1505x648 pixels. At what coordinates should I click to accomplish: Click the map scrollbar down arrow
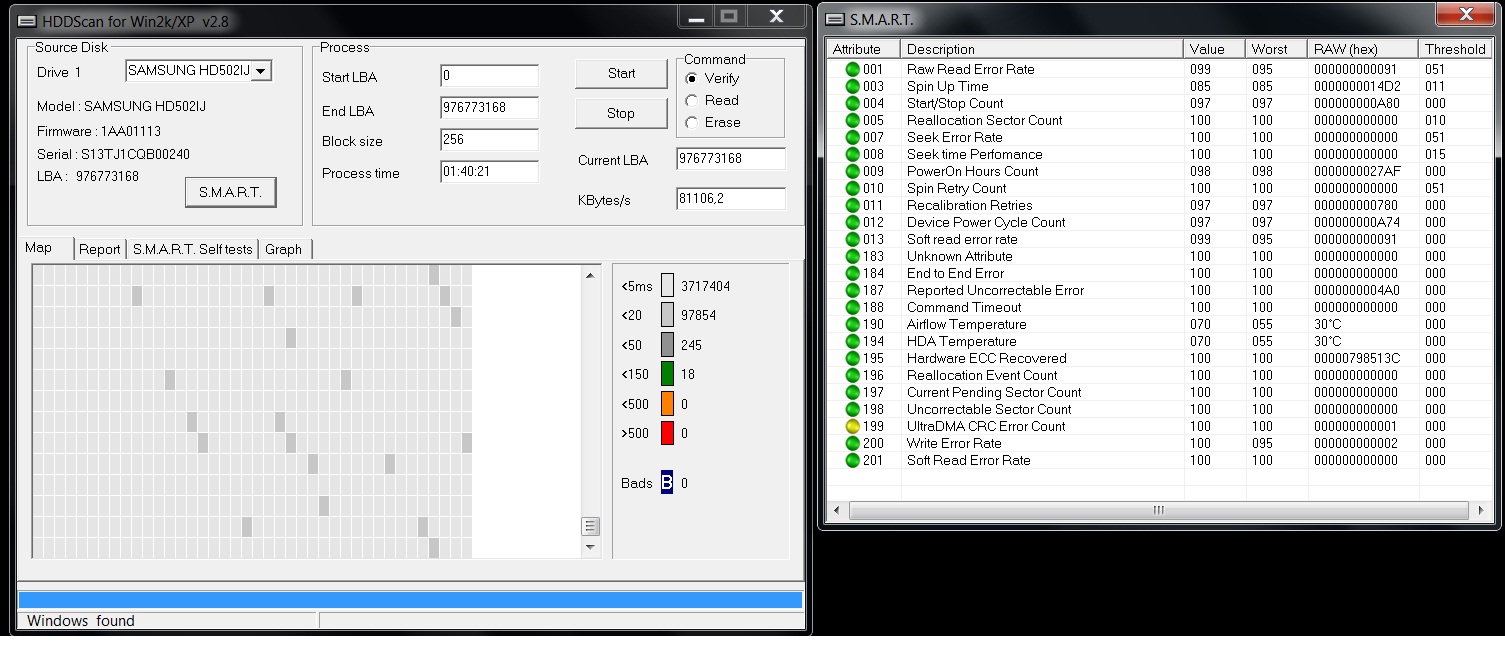click(590, 547)
